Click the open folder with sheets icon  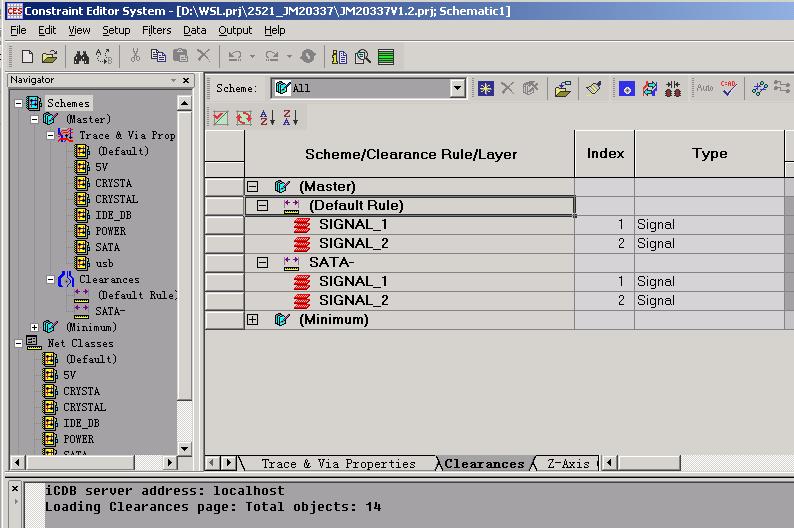coord(563,89)
